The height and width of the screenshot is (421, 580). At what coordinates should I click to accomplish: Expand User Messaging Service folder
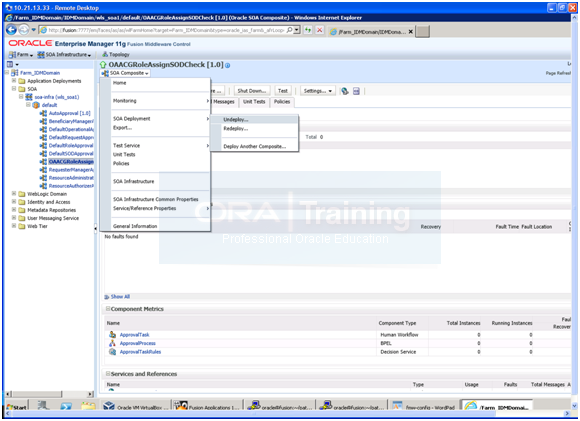(14, 218)
